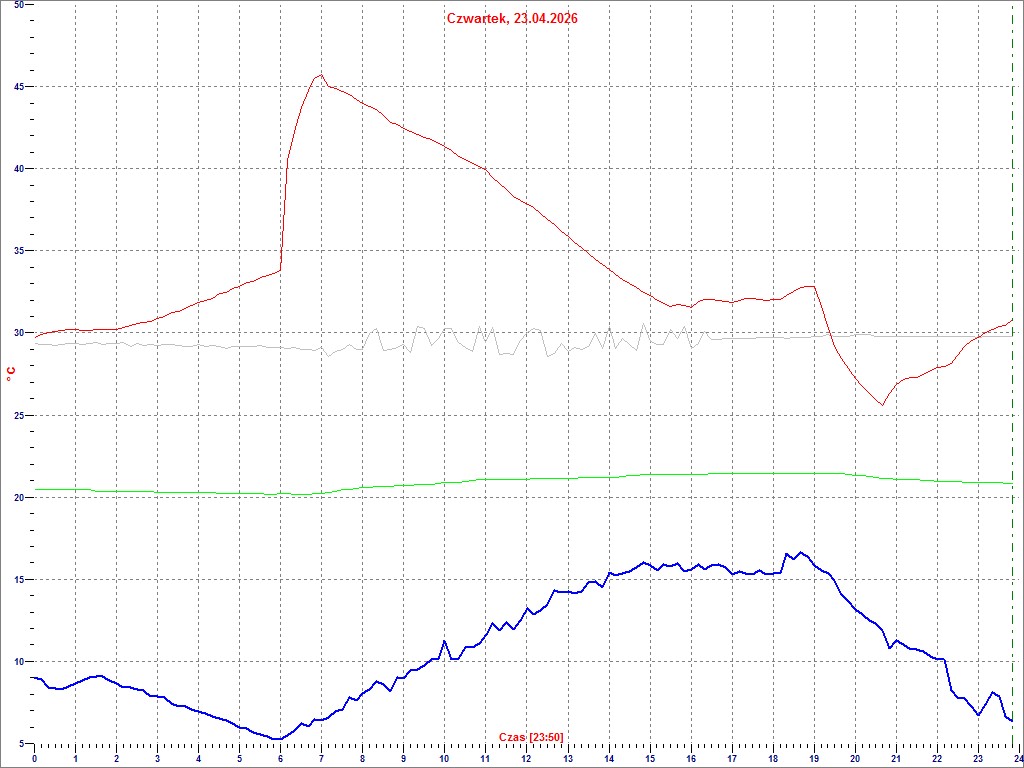
Task: Click the blue curve's lowest point near hour 6
Action: tap(277, 739)
